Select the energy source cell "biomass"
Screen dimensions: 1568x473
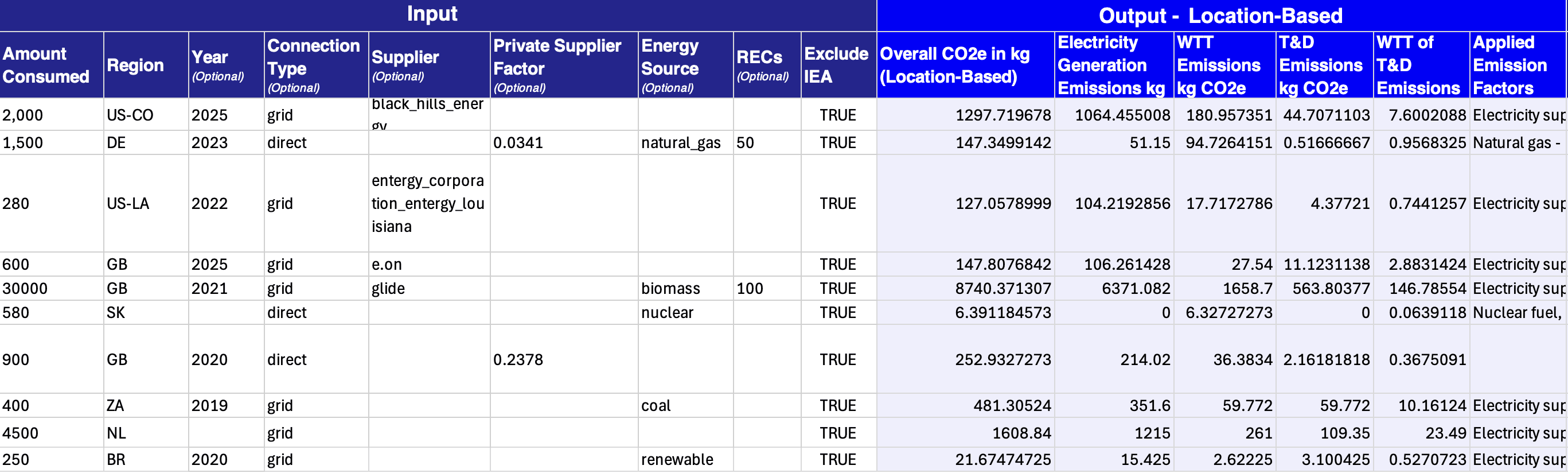coord(671,288)
